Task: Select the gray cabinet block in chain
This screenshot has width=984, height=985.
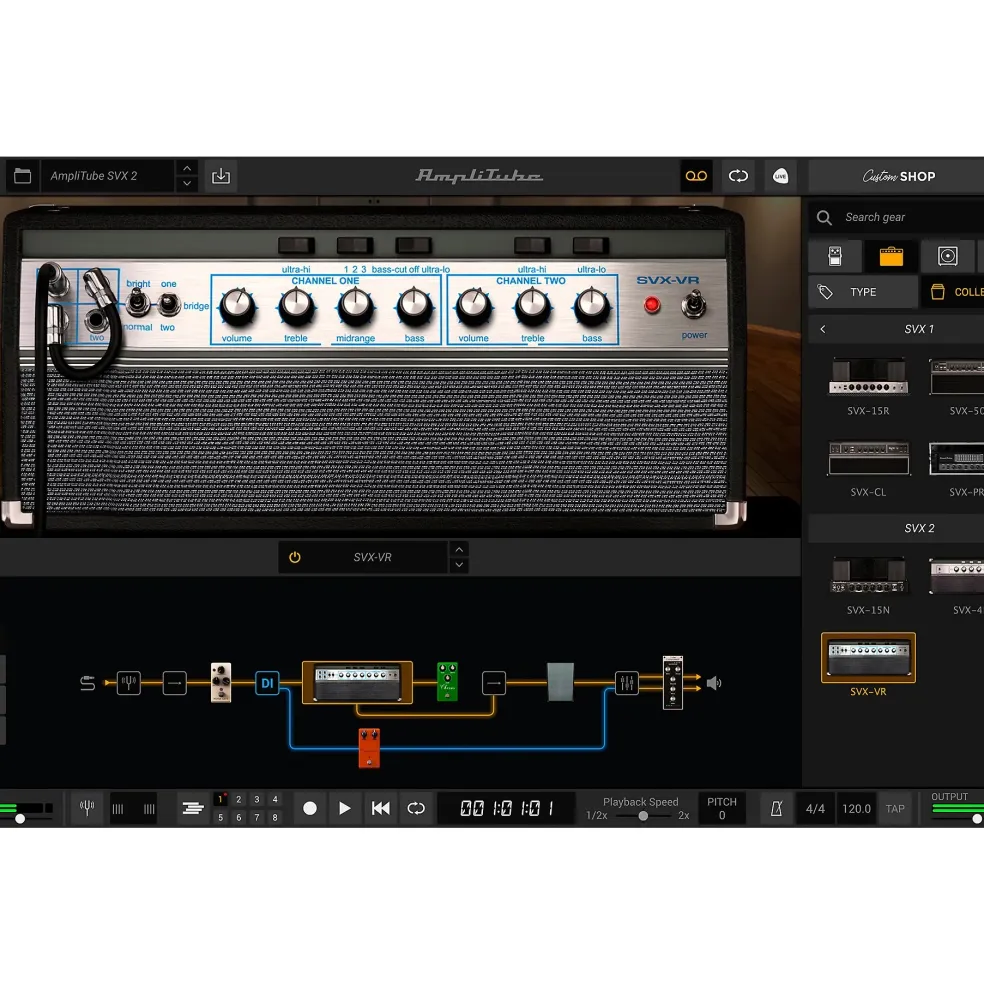Action: (560, 682)
